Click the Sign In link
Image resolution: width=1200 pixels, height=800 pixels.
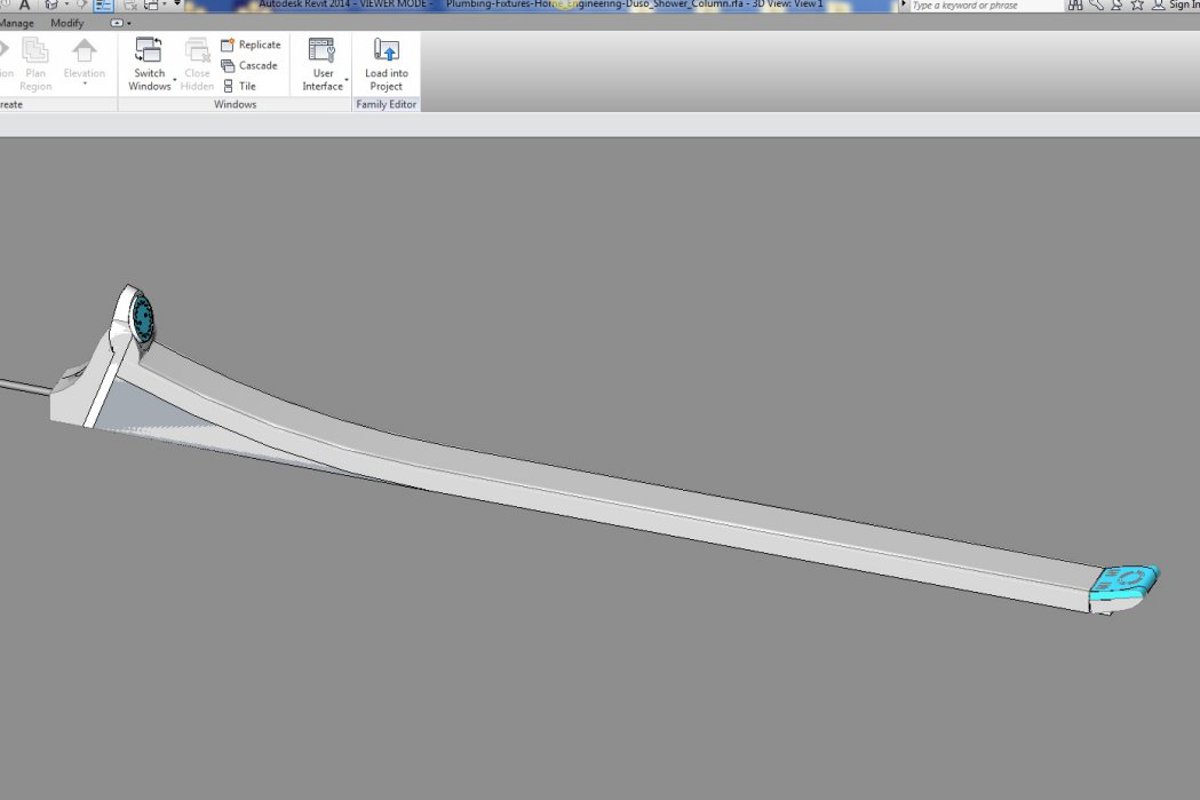1184,6
